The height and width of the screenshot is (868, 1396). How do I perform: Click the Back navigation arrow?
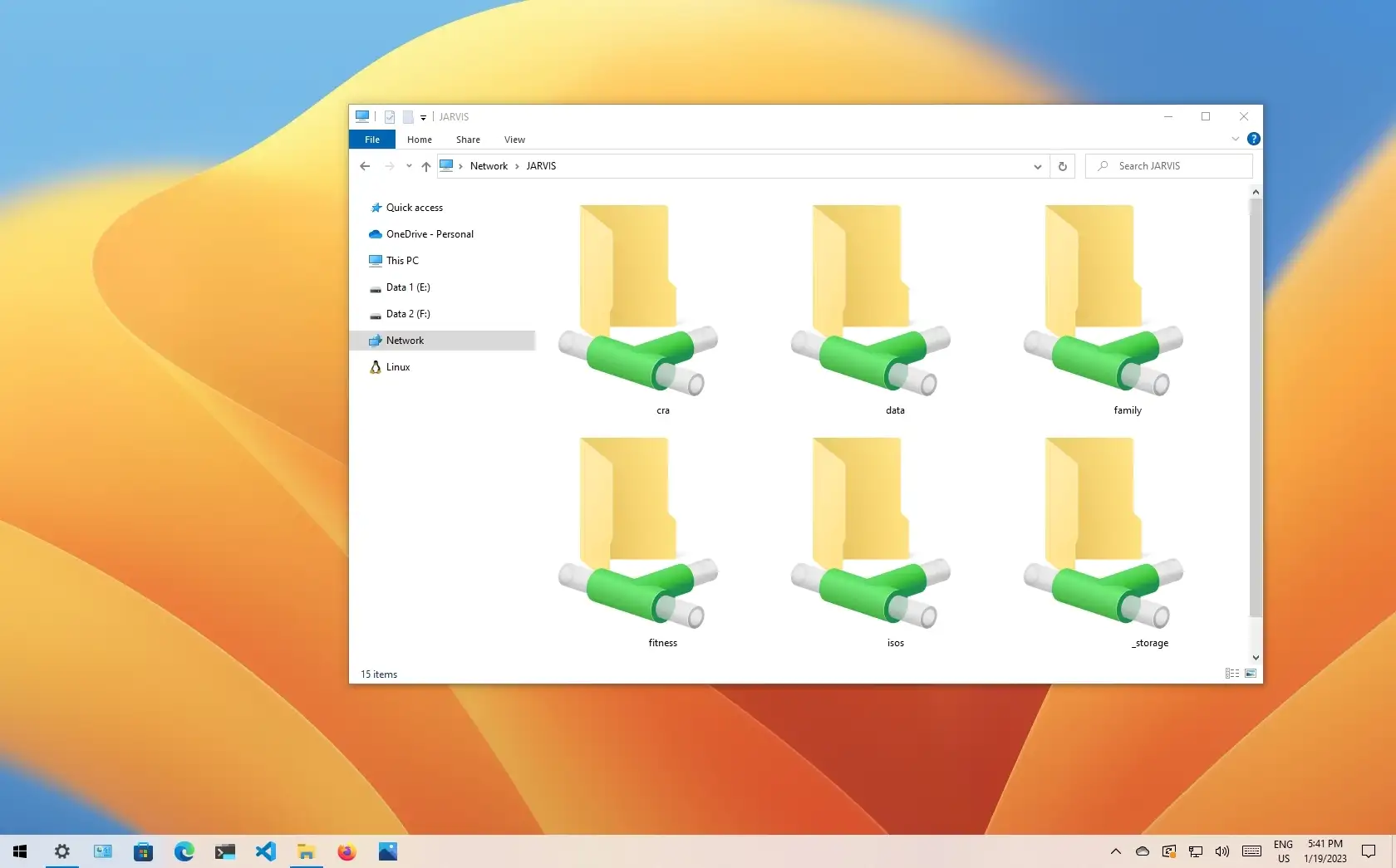click(365, 166)
